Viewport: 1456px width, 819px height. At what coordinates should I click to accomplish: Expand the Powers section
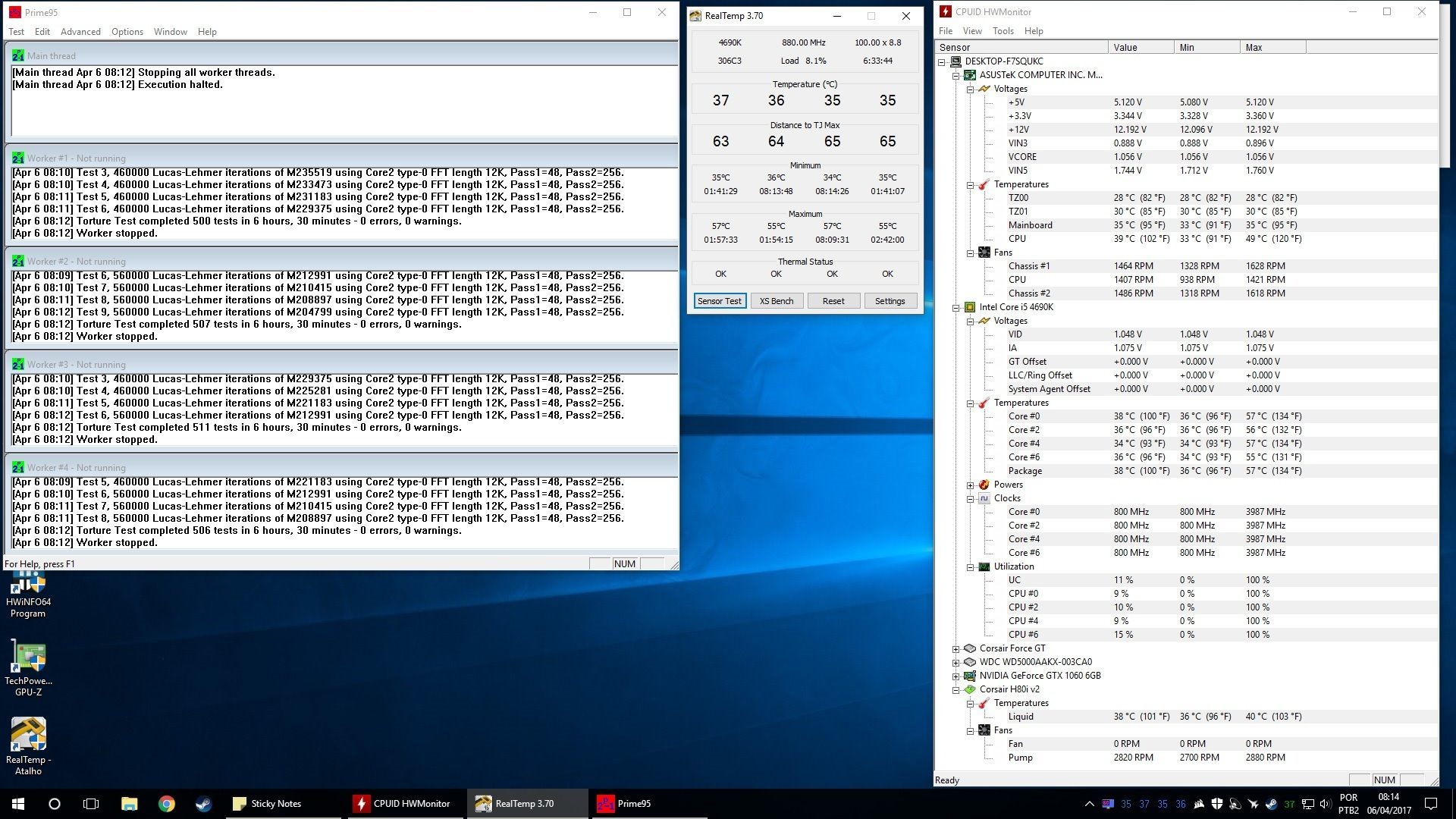tap(971, 485)
